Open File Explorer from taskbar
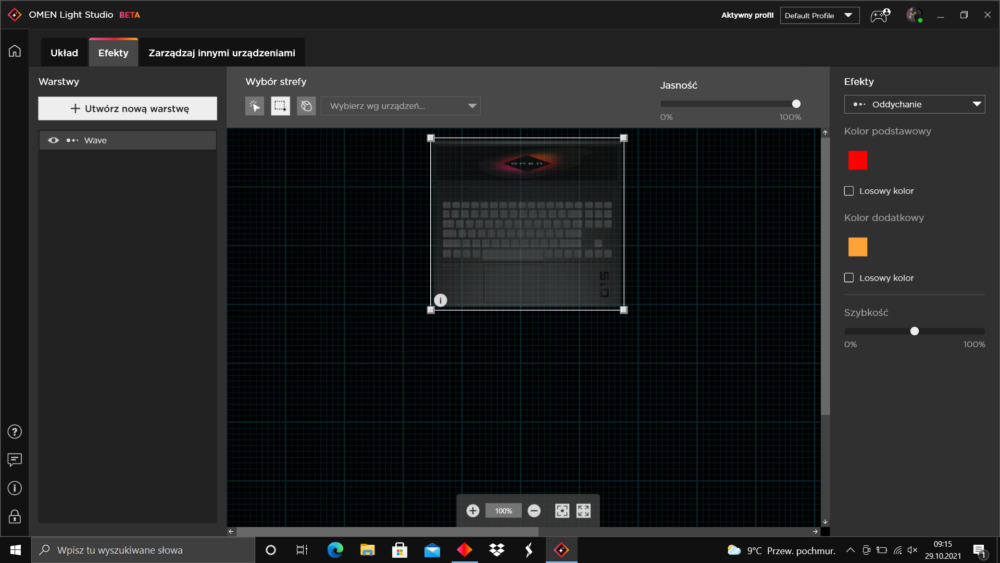1000x563 pixels. point(367,550)
